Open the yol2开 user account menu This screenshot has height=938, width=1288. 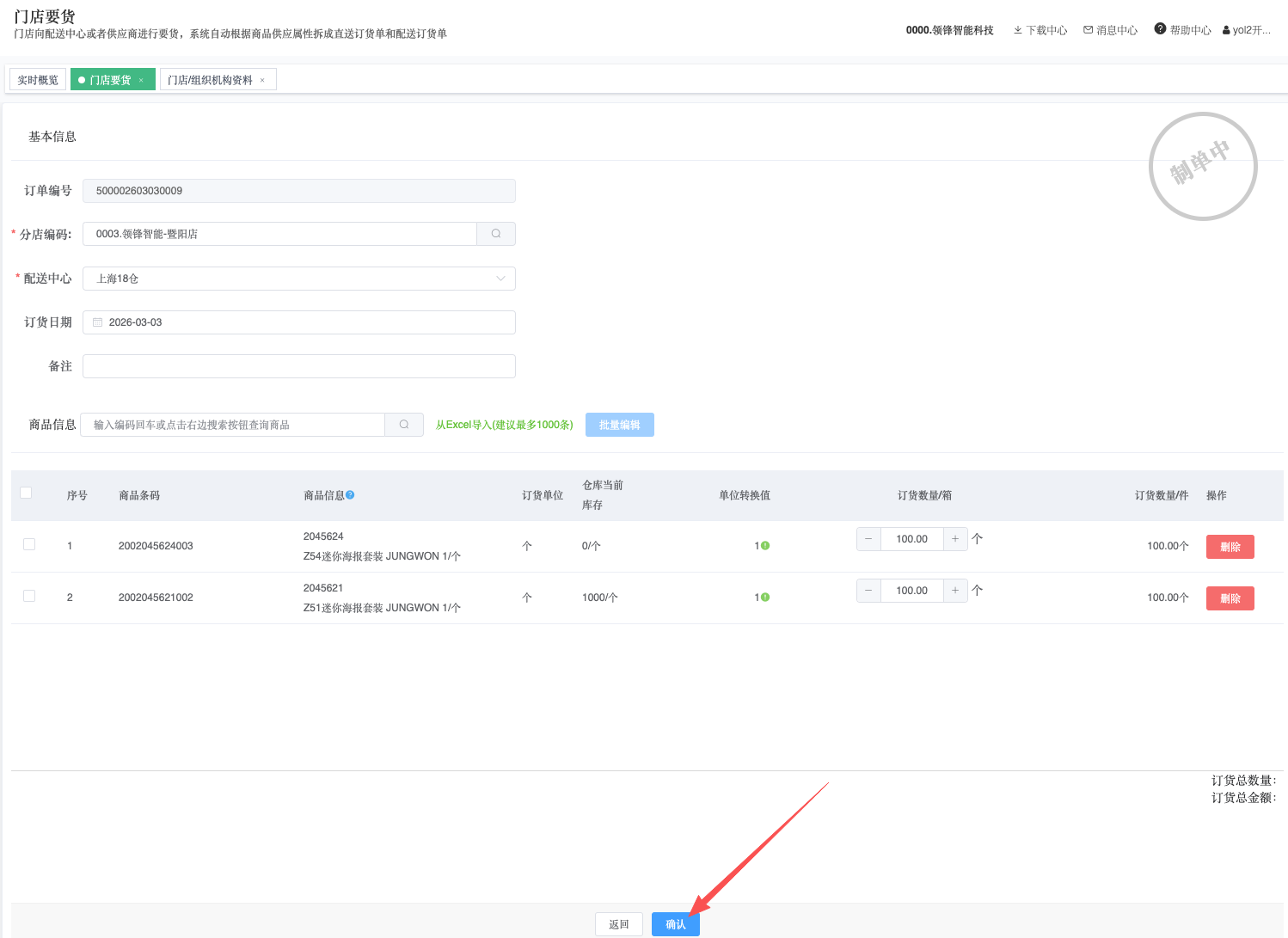click(x=1247, y=30)
